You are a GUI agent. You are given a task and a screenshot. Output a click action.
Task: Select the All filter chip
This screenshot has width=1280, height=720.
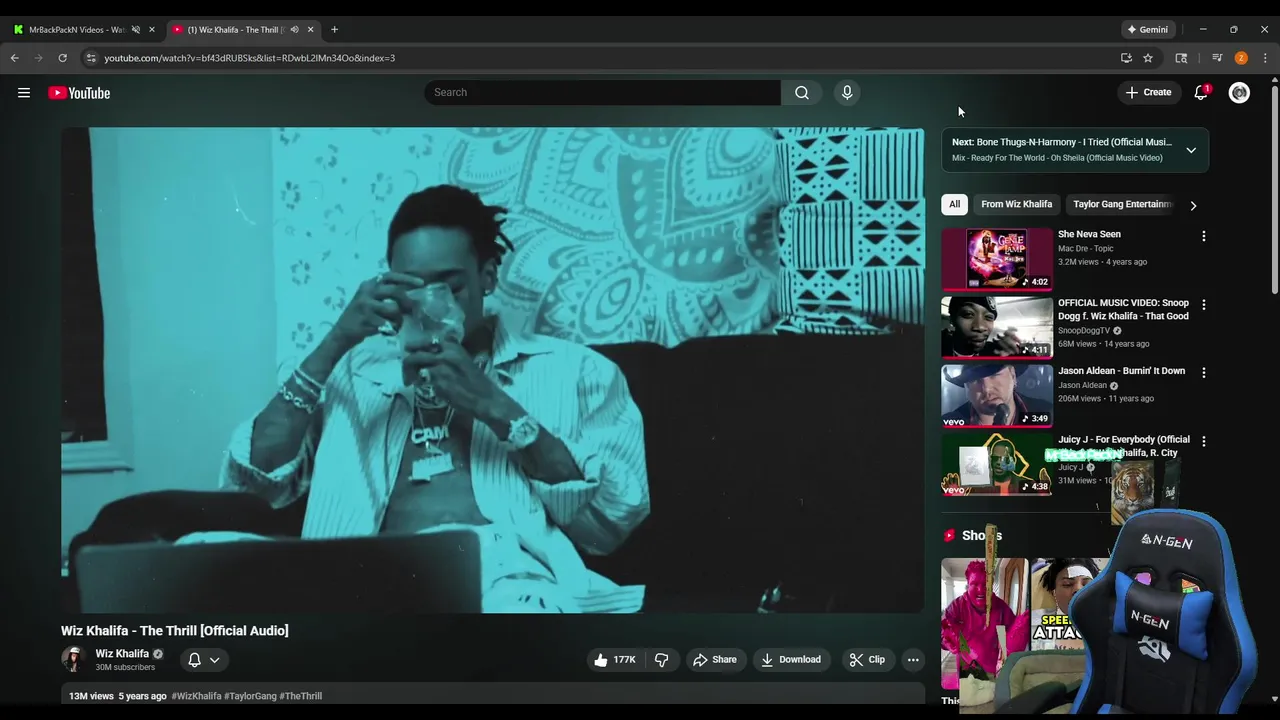tap(955, 204)
